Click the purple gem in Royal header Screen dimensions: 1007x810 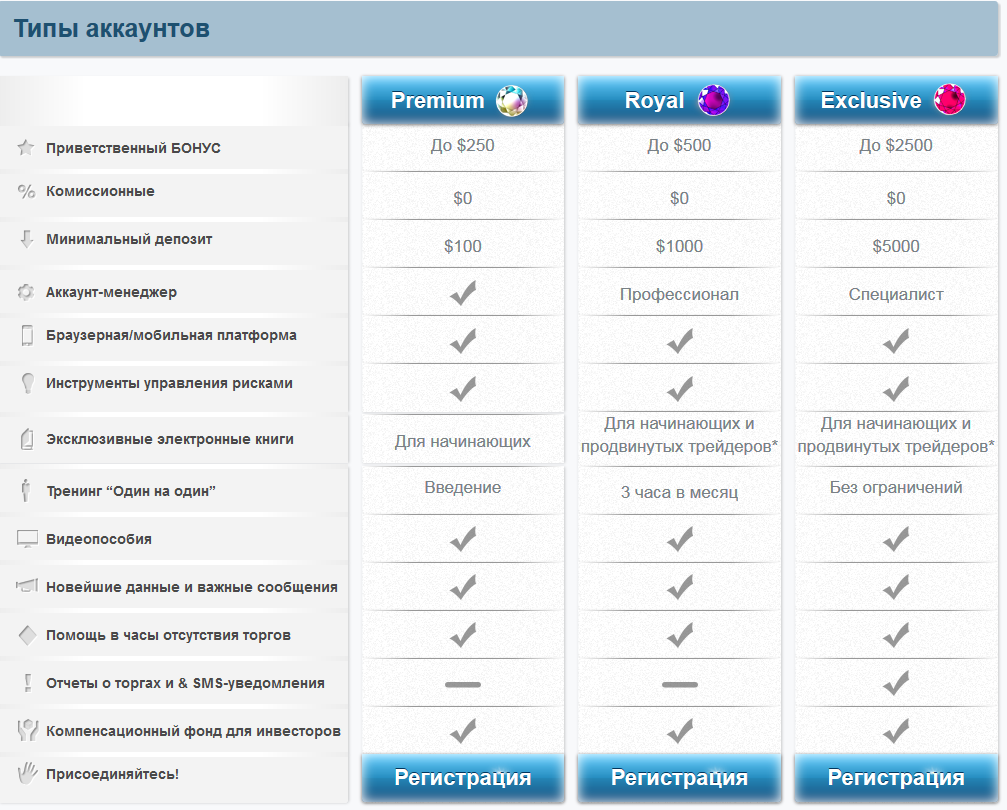pos(714,100)
